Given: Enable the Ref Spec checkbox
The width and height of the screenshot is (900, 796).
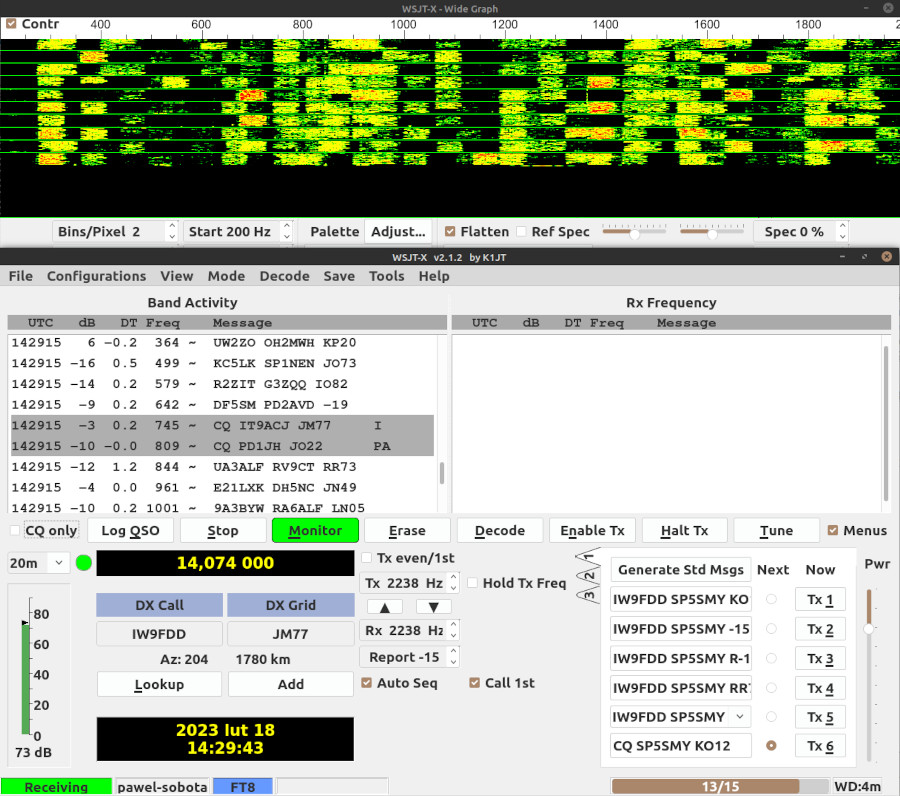Looking at the screenshot, I should pos(521,231).
